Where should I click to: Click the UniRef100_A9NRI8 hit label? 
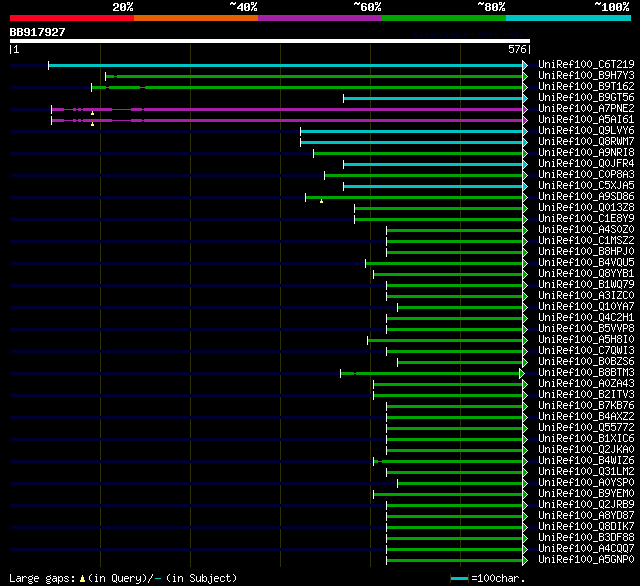(586, 153)
